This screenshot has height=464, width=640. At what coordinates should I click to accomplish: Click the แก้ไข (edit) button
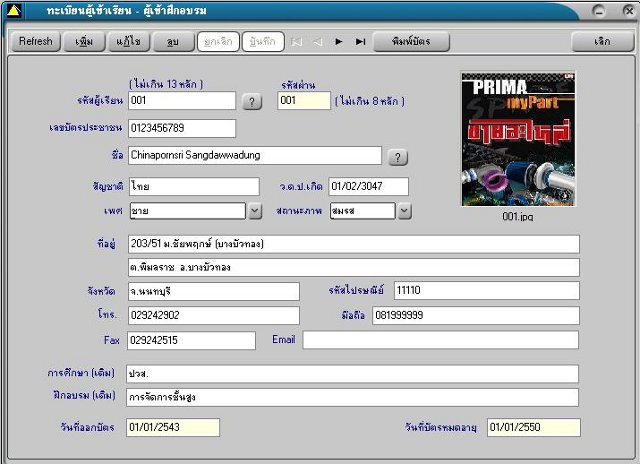point(129,42)
